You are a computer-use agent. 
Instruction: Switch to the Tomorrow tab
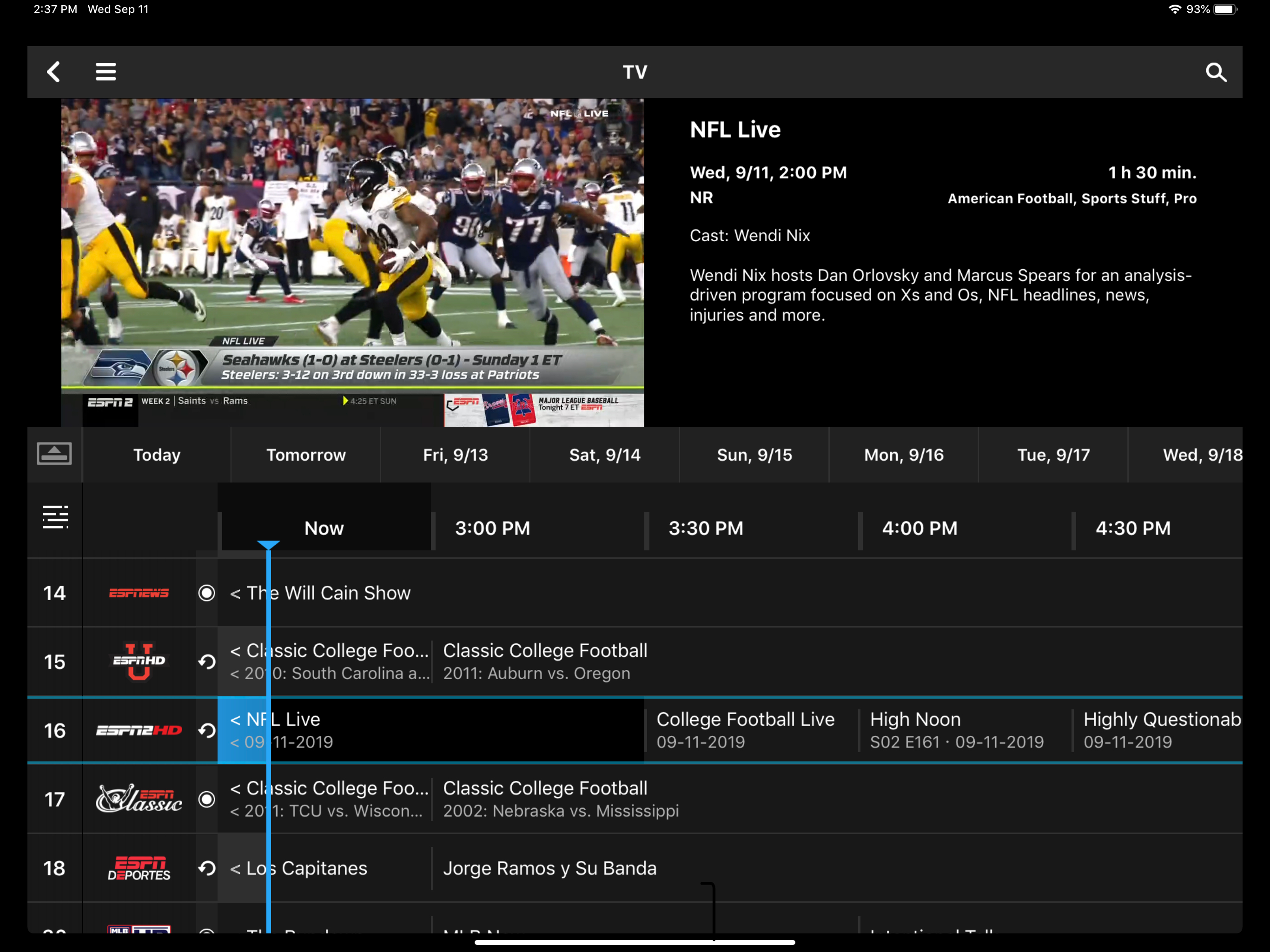click(x=306, y=455)
